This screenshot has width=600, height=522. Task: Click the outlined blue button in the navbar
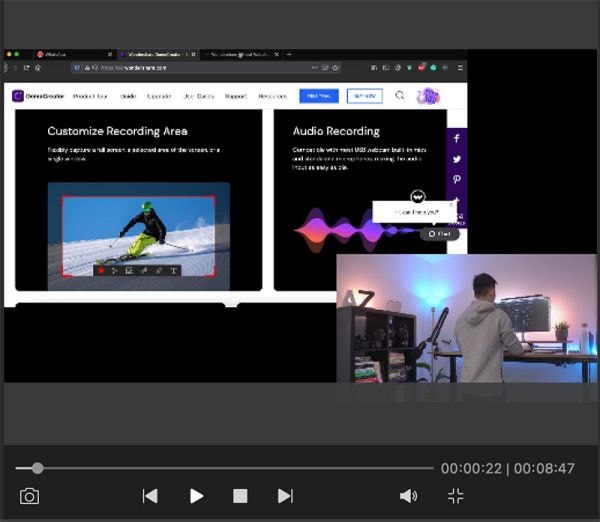365,96
